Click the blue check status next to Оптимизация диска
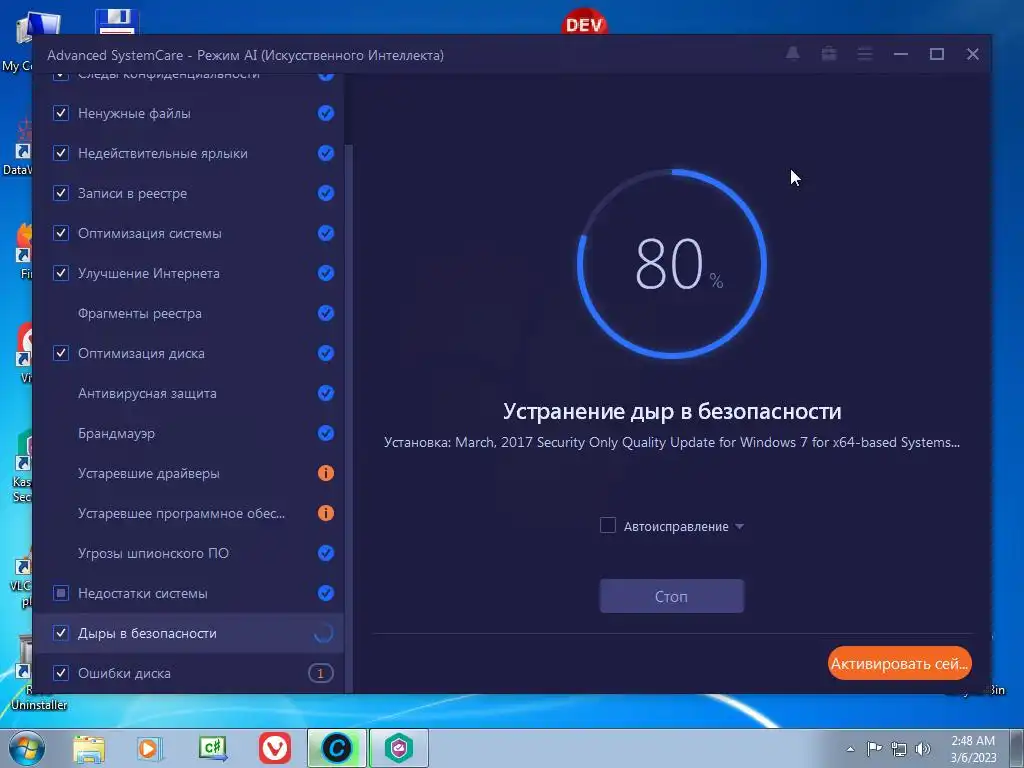Image resolution: width=1024 pixels, height=768 pixels. point(326,353)
